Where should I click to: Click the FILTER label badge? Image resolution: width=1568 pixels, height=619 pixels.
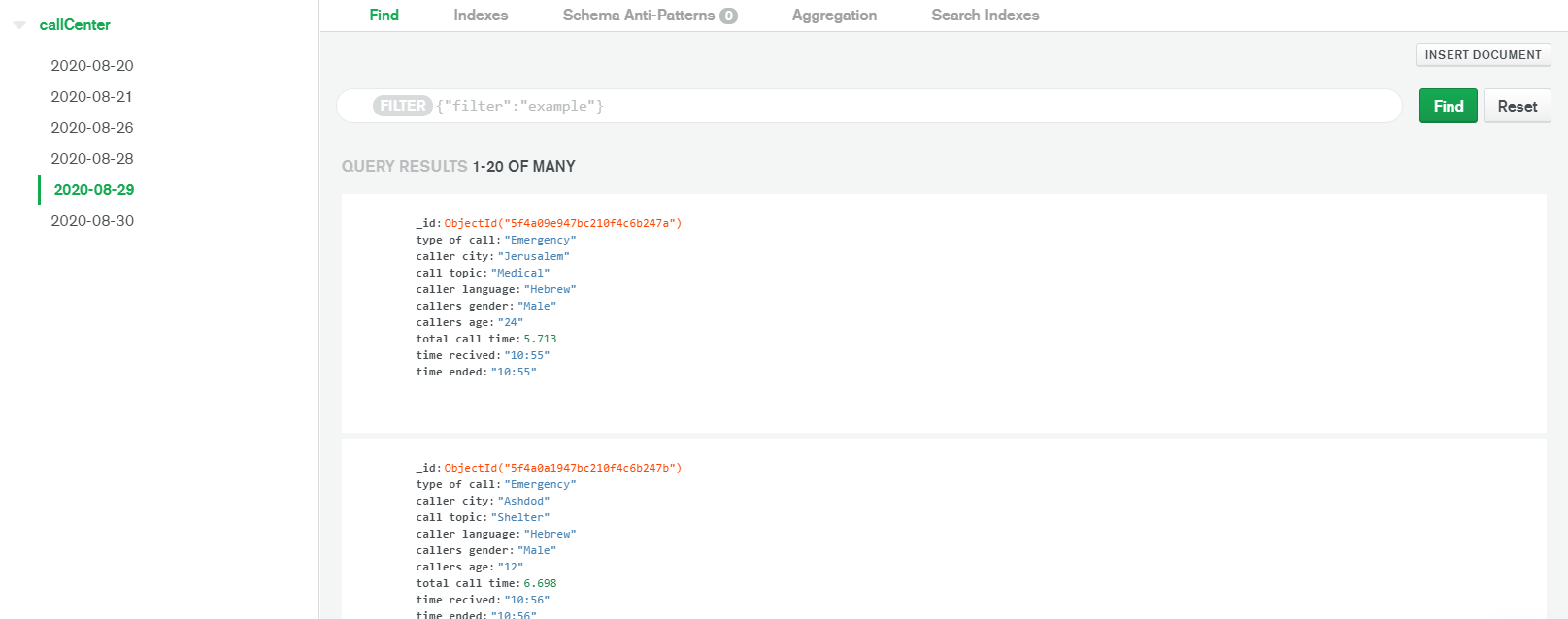tap(403, 106)
